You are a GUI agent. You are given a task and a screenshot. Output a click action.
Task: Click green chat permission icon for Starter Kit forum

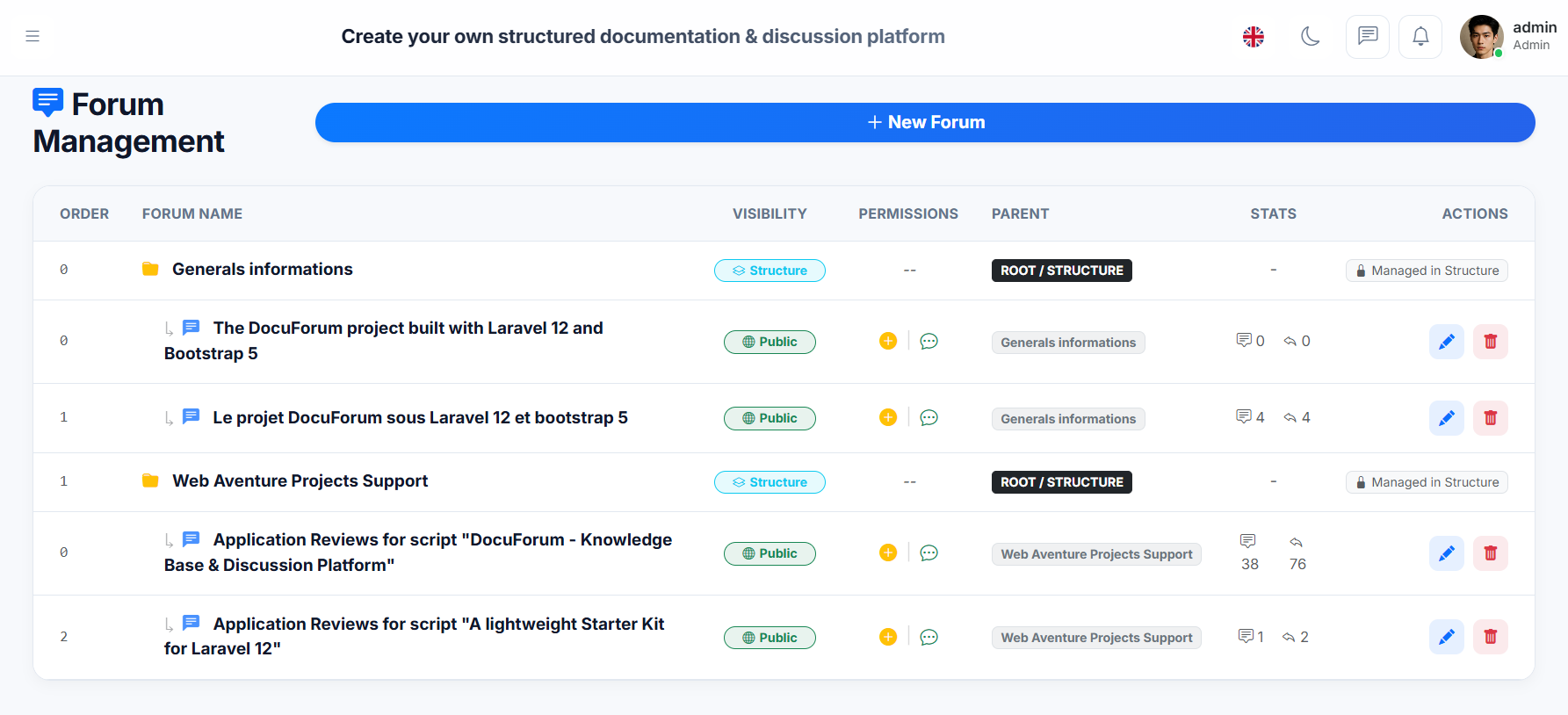pos(929,637)
